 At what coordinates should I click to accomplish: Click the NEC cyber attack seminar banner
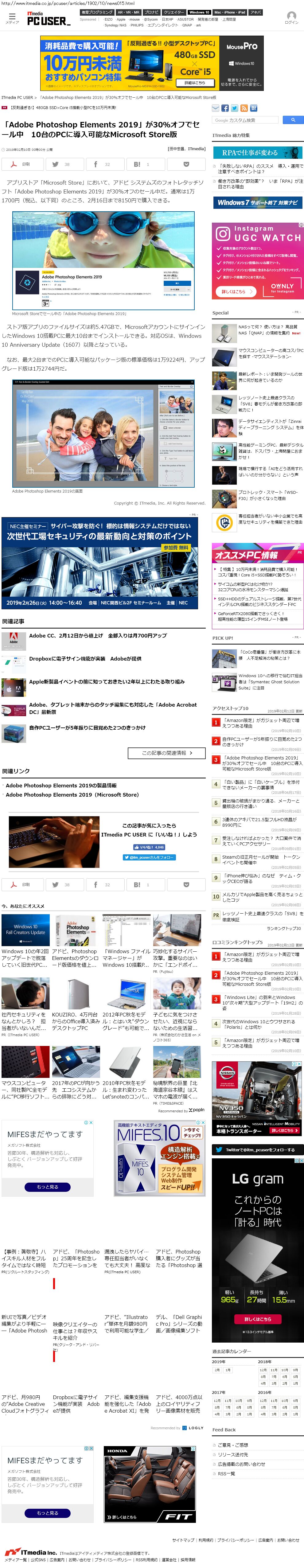pyautogui.click(x=99, y=563)
